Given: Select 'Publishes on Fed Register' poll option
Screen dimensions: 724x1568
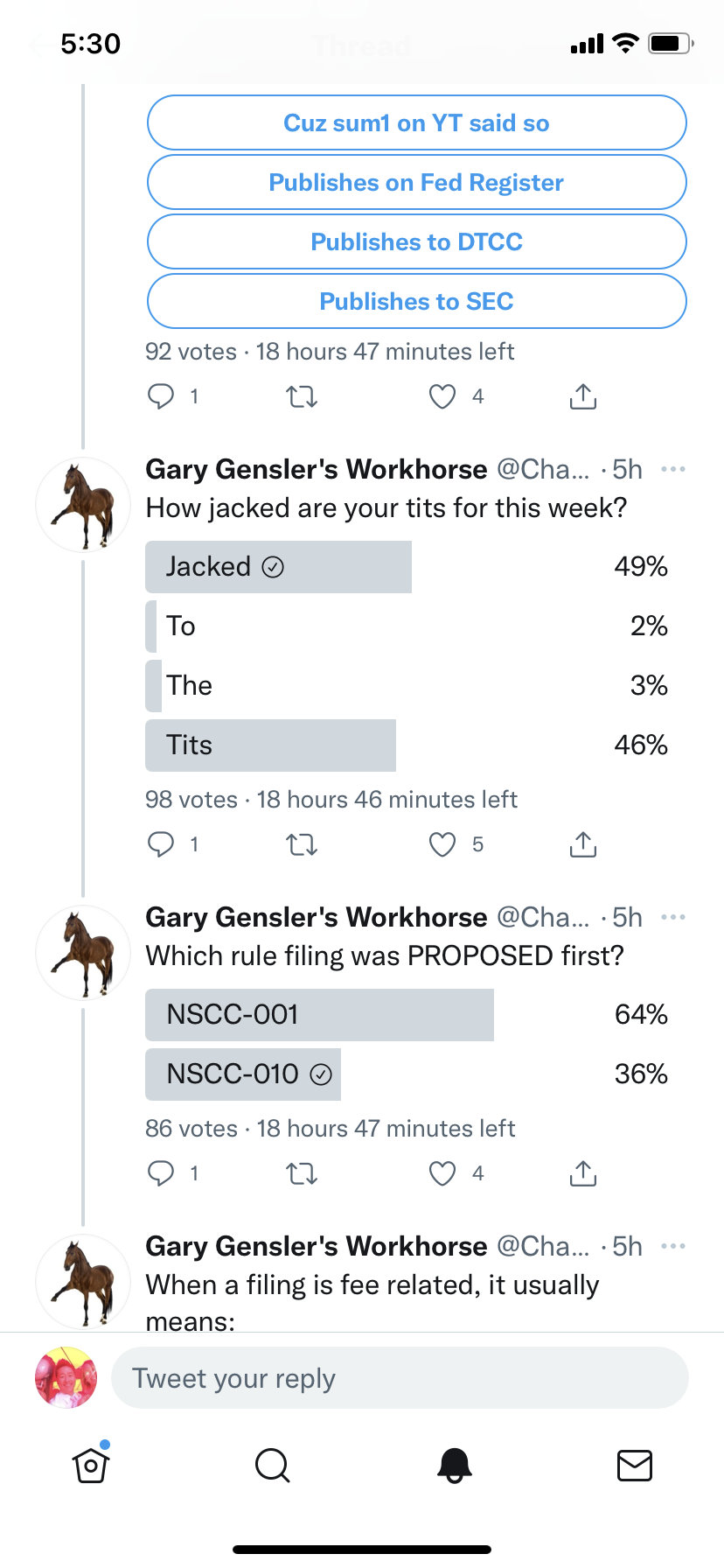Looking at the screenshot, I should click(x=416, y=182).
